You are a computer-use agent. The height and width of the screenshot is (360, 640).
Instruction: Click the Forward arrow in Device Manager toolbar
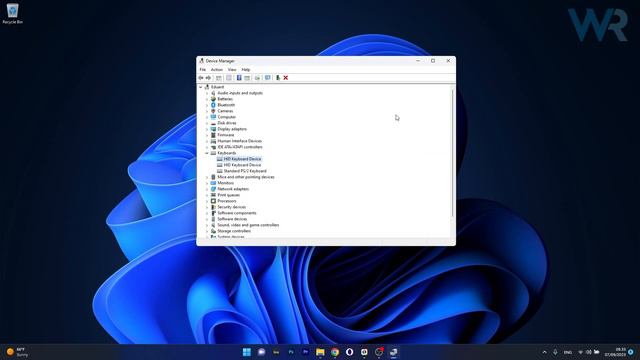pos(208,78)
